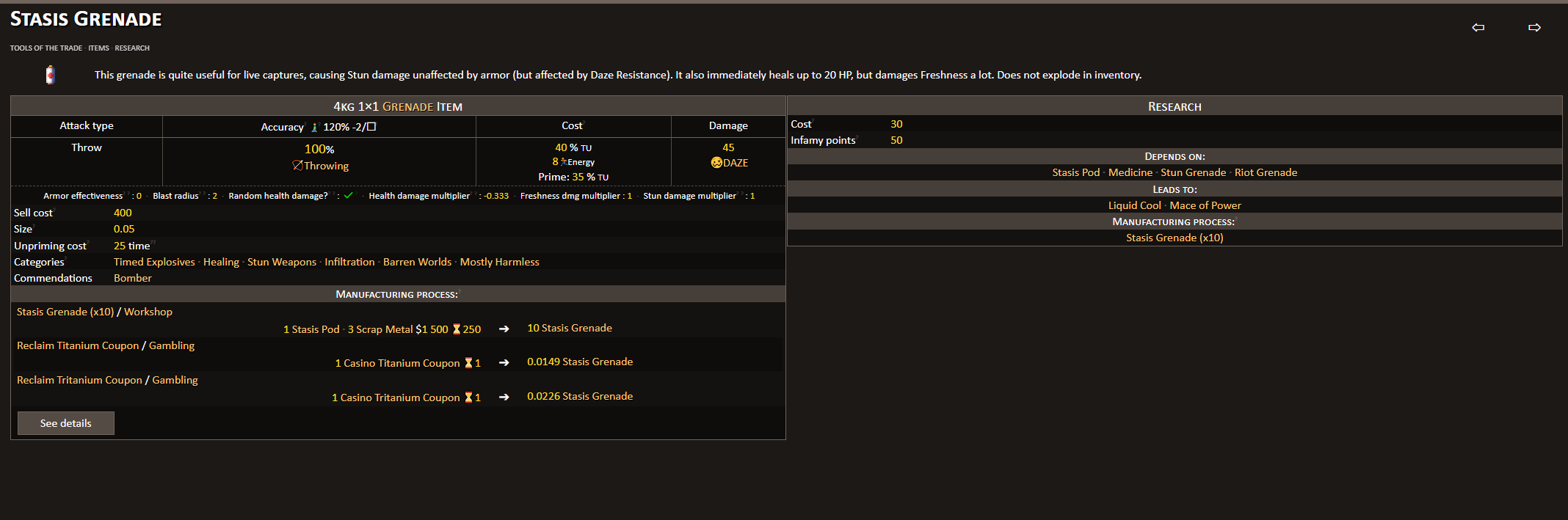The image size is (1568, 520).
Task: Open Gambling link beside Reclaim Titanium Coupon
Action: (172, 345)
